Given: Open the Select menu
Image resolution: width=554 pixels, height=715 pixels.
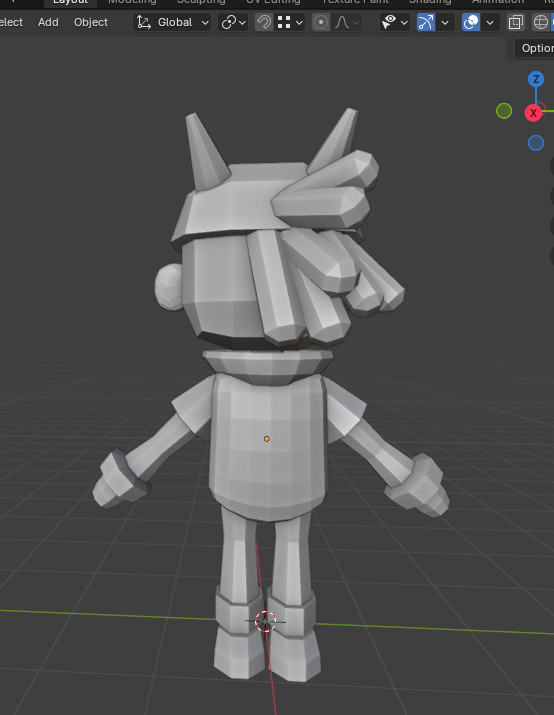Looking at the screenshot, I should coord(11,22).
